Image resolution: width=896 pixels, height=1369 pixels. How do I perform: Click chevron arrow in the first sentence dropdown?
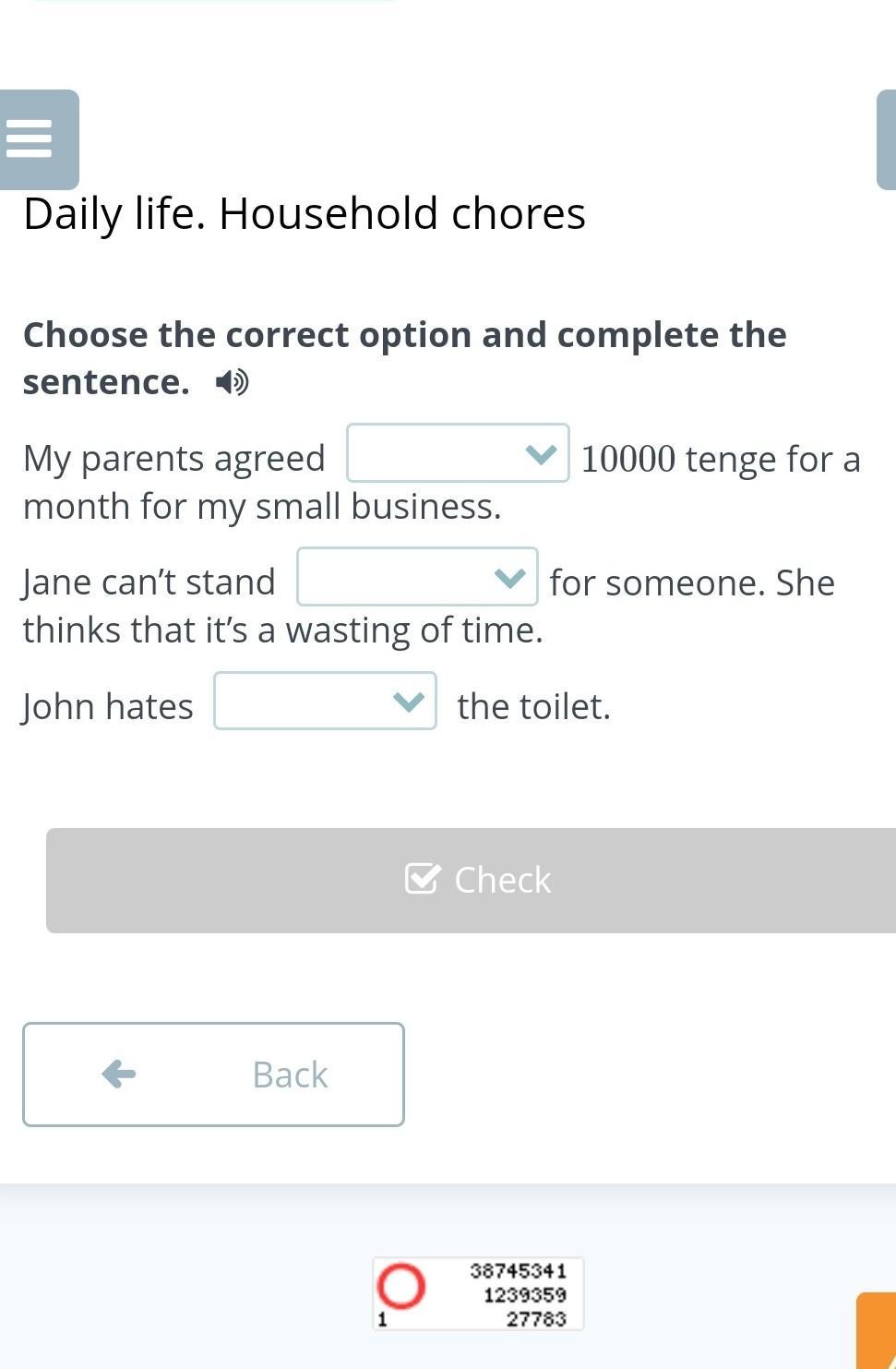541,453
